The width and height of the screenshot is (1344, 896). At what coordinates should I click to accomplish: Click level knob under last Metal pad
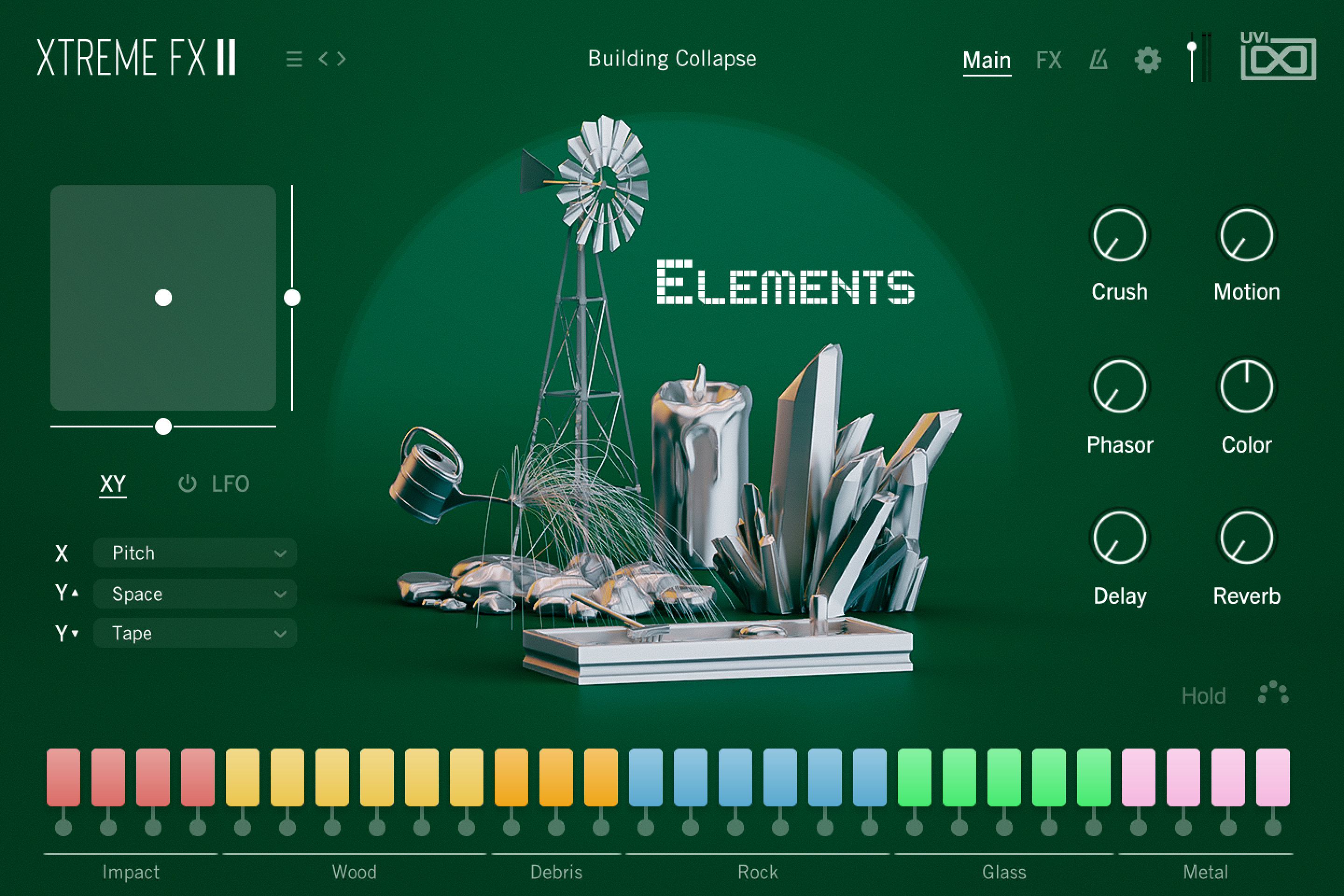click(1273, 827)
